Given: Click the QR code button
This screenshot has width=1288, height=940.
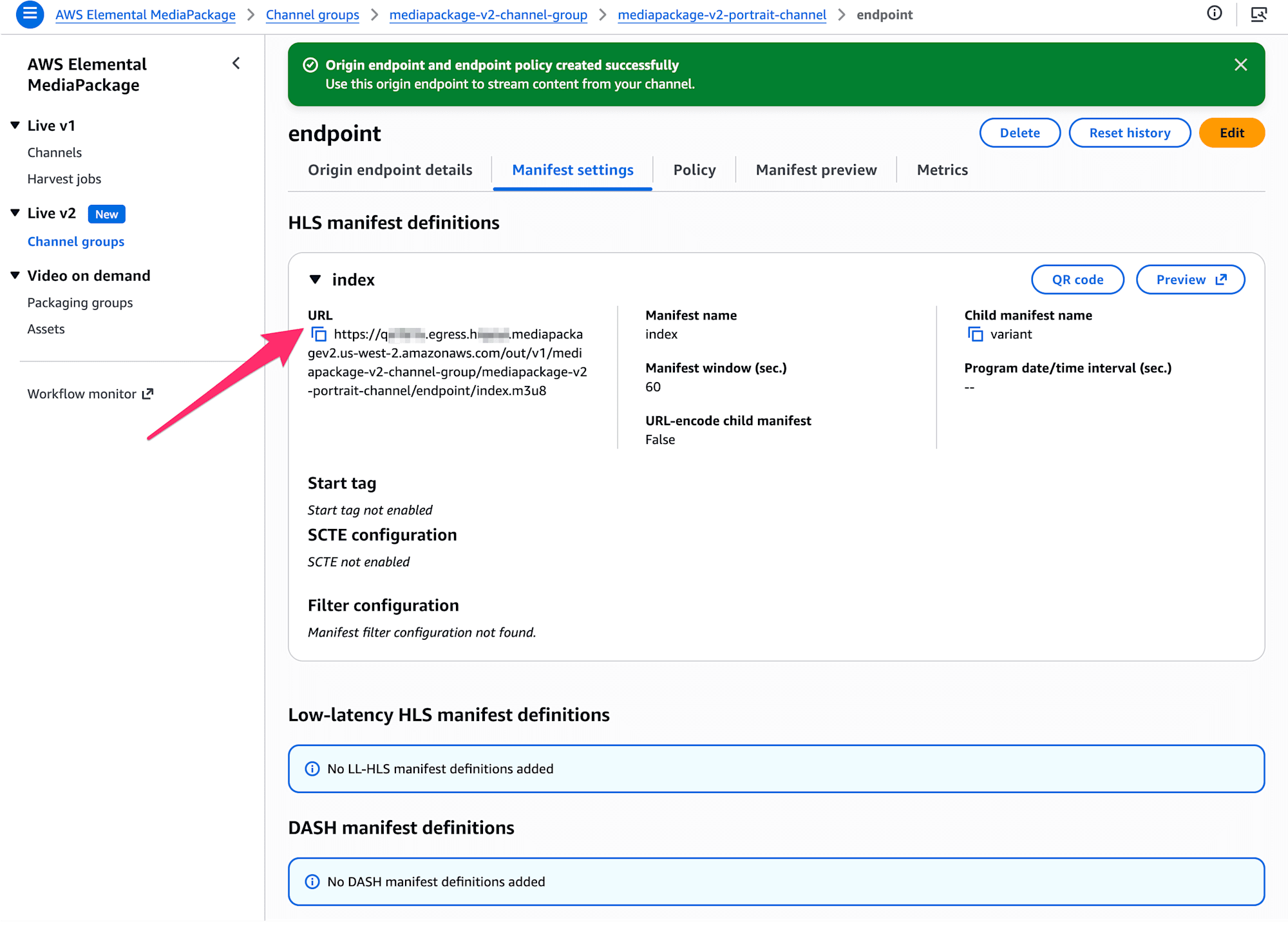Looking at the screenshot, I should [x=1077, y=280].
